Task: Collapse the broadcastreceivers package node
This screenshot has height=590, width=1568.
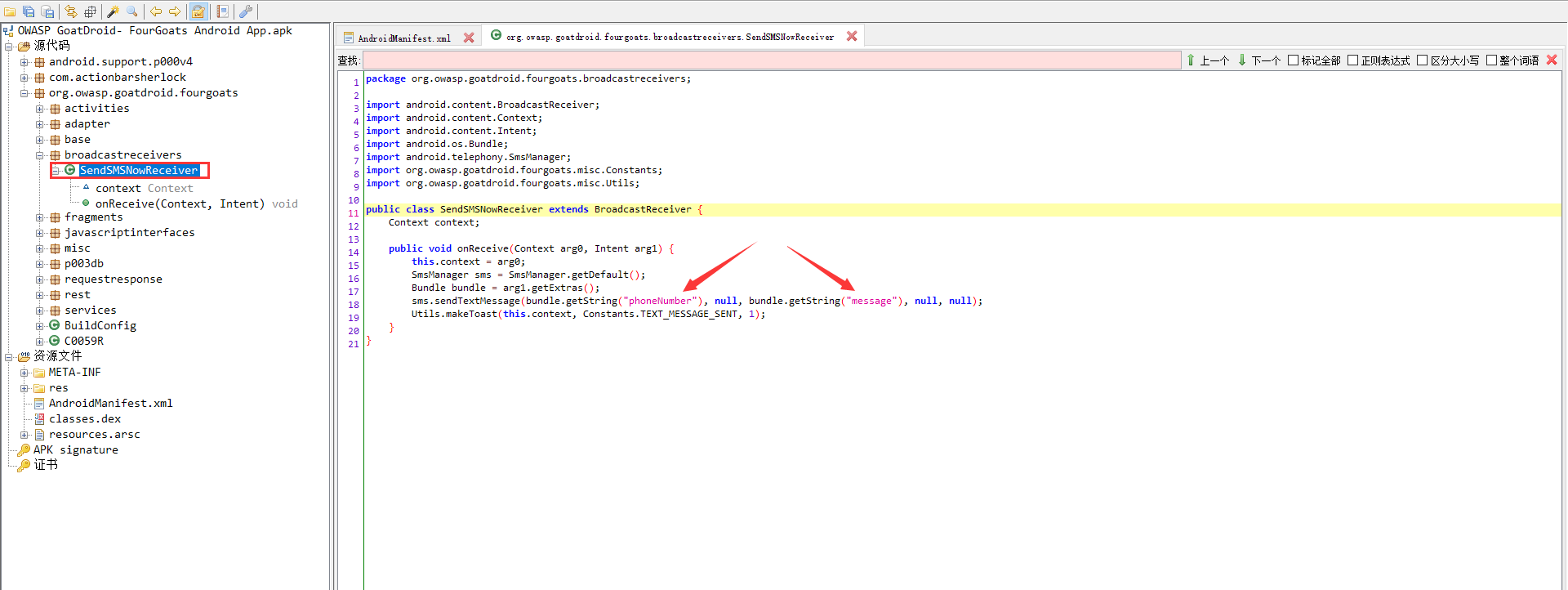Action: (39, 155)
